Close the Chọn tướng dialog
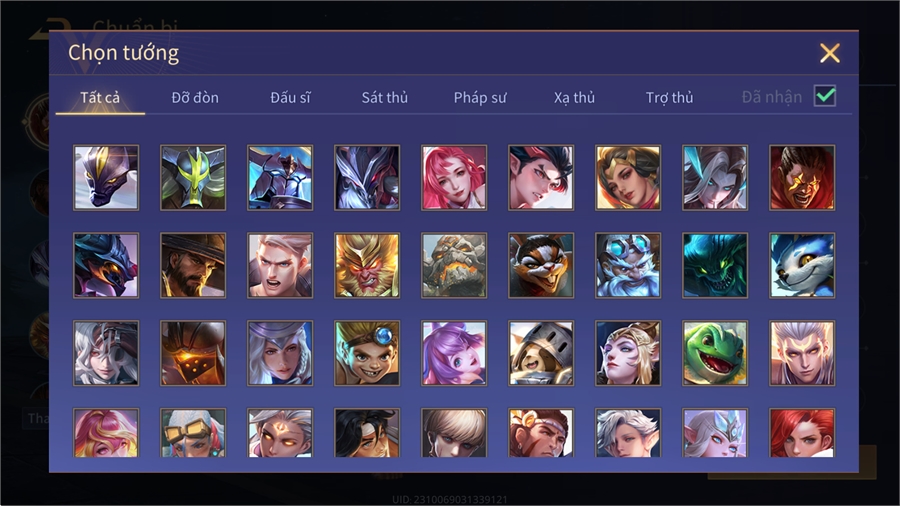 pos(830,53)
